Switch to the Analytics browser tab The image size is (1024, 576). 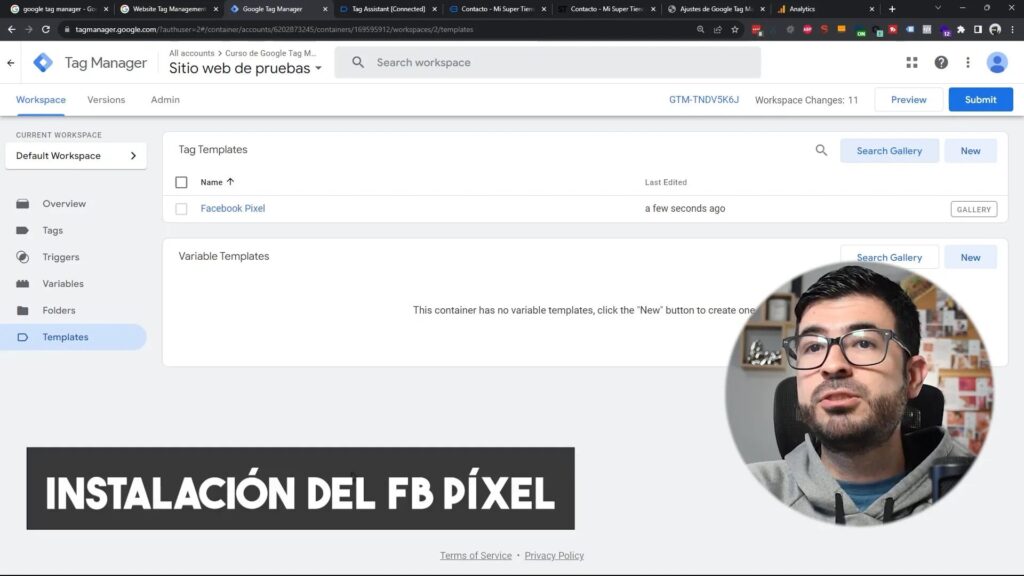825,9
